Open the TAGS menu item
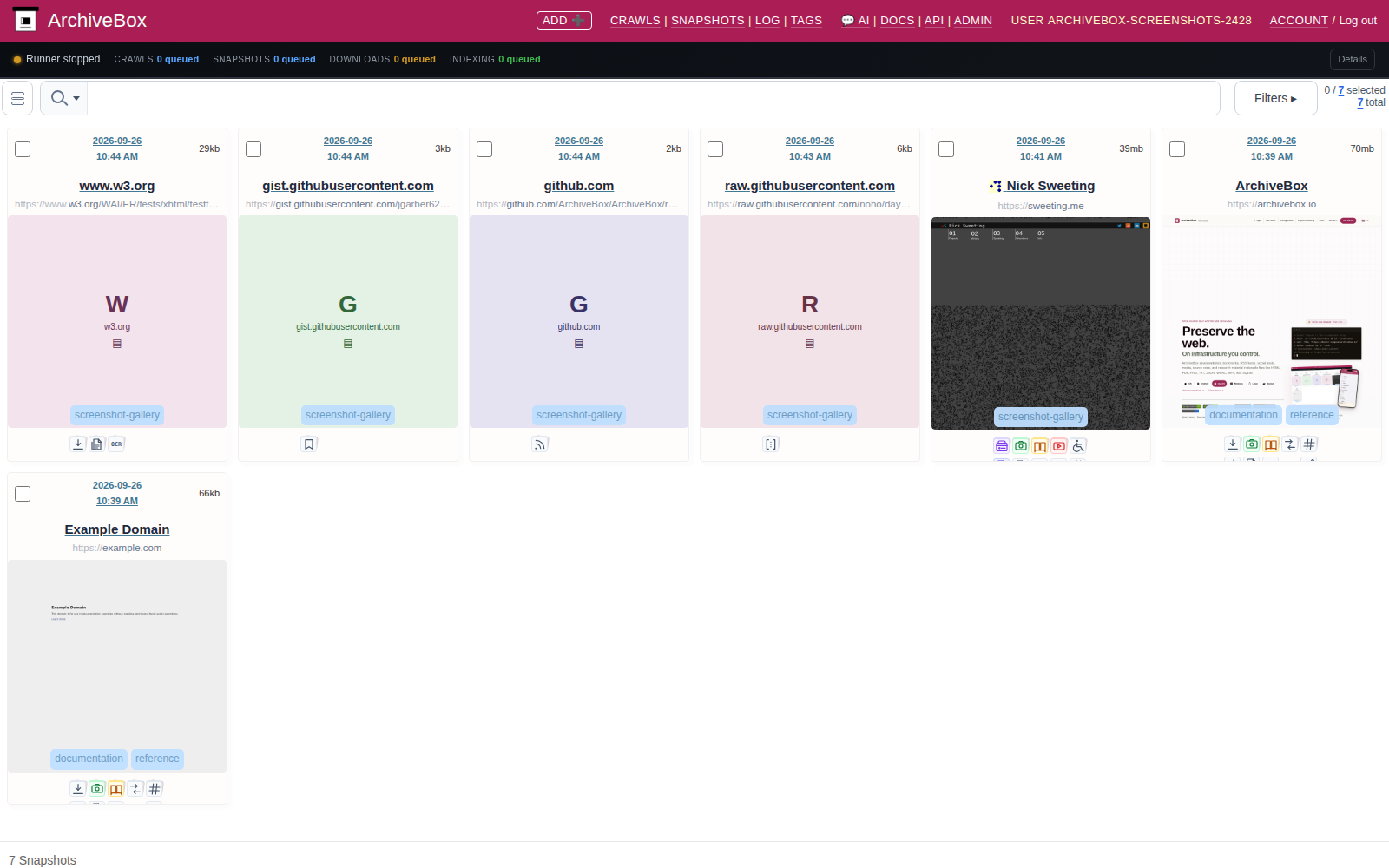This screenshot has height=868, width=1389. tap(806, 20)
